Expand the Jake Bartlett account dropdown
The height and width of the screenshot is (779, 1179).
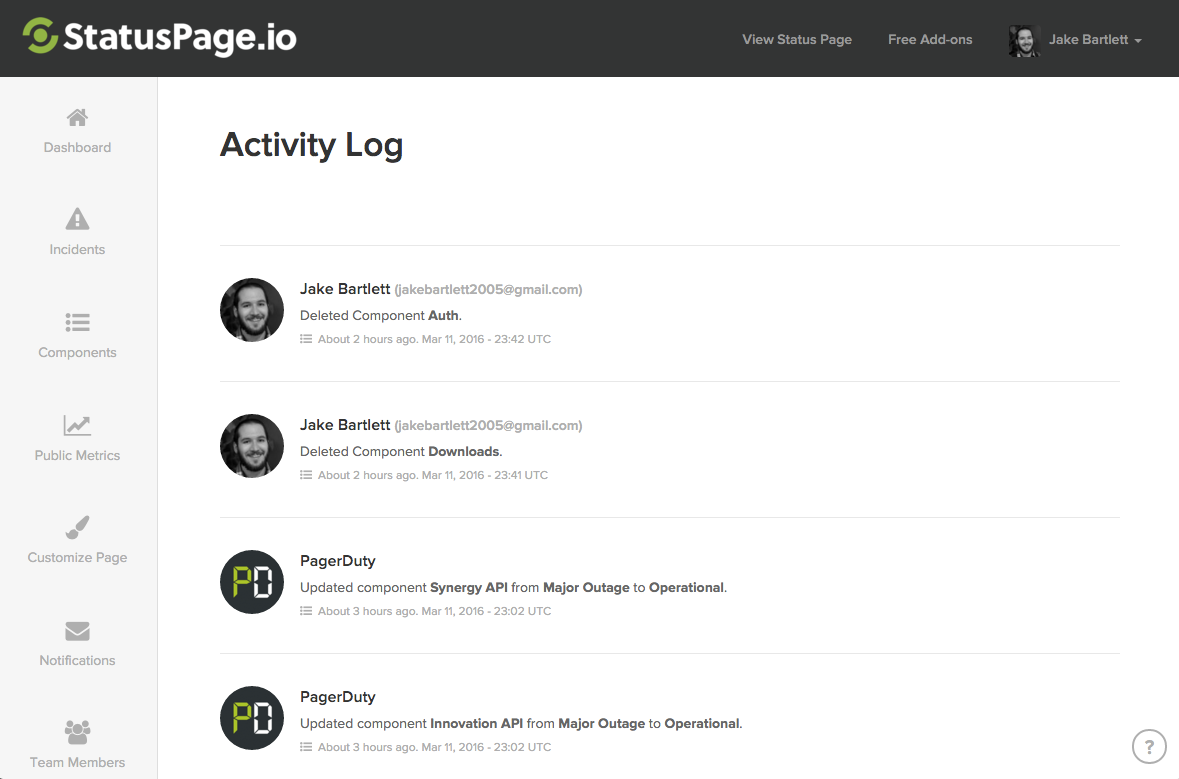click(x=1075, y=40)
